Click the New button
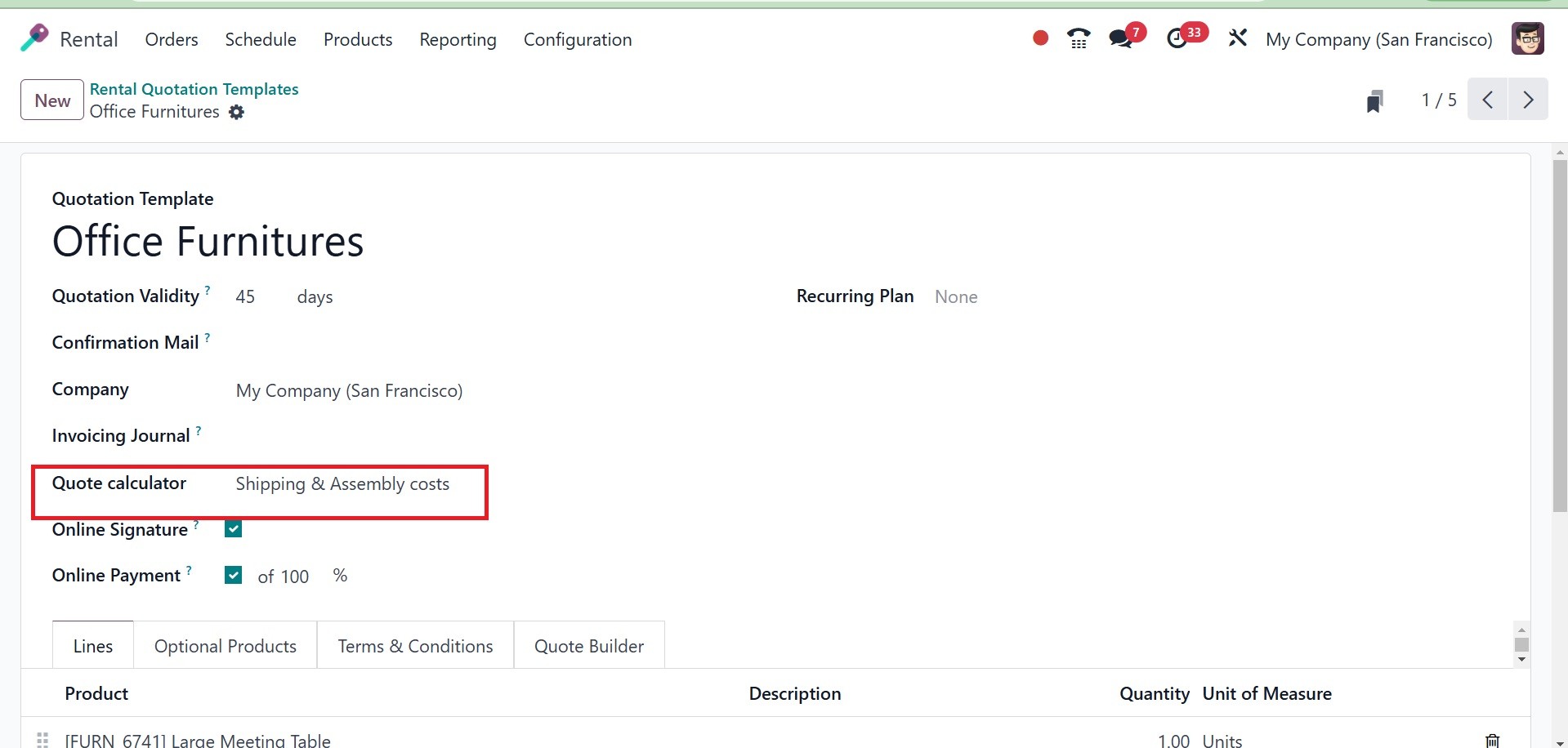The width and height of the screenshot is (1568, 748). (52, 100)
